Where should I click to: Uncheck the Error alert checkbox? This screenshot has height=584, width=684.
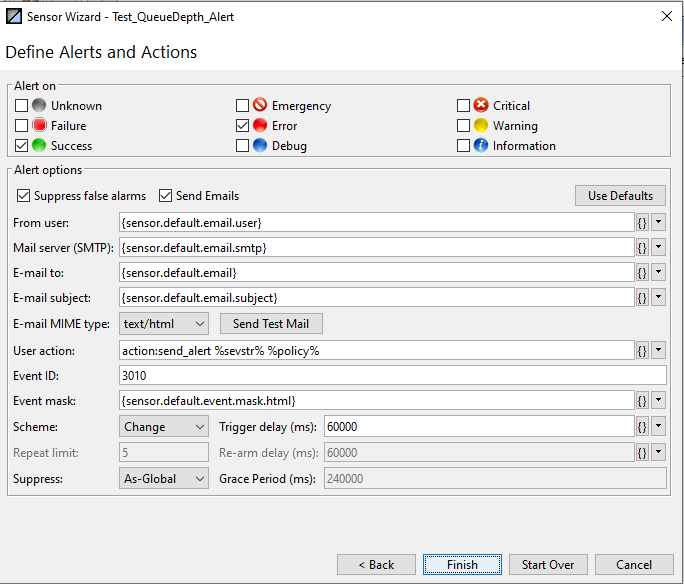pos(242,126)
